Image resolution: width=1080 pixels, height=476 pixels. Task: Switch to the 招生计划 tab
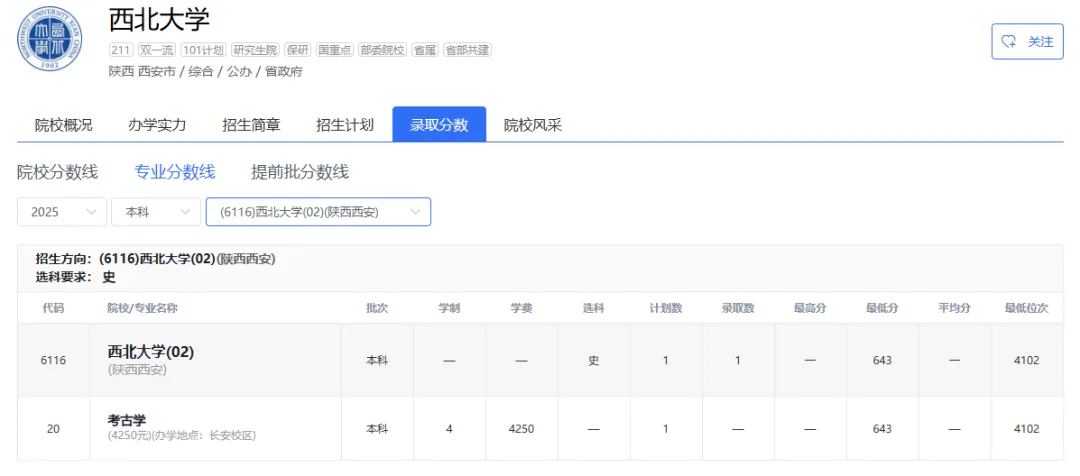pyautogui.click(x=344, y=125)
